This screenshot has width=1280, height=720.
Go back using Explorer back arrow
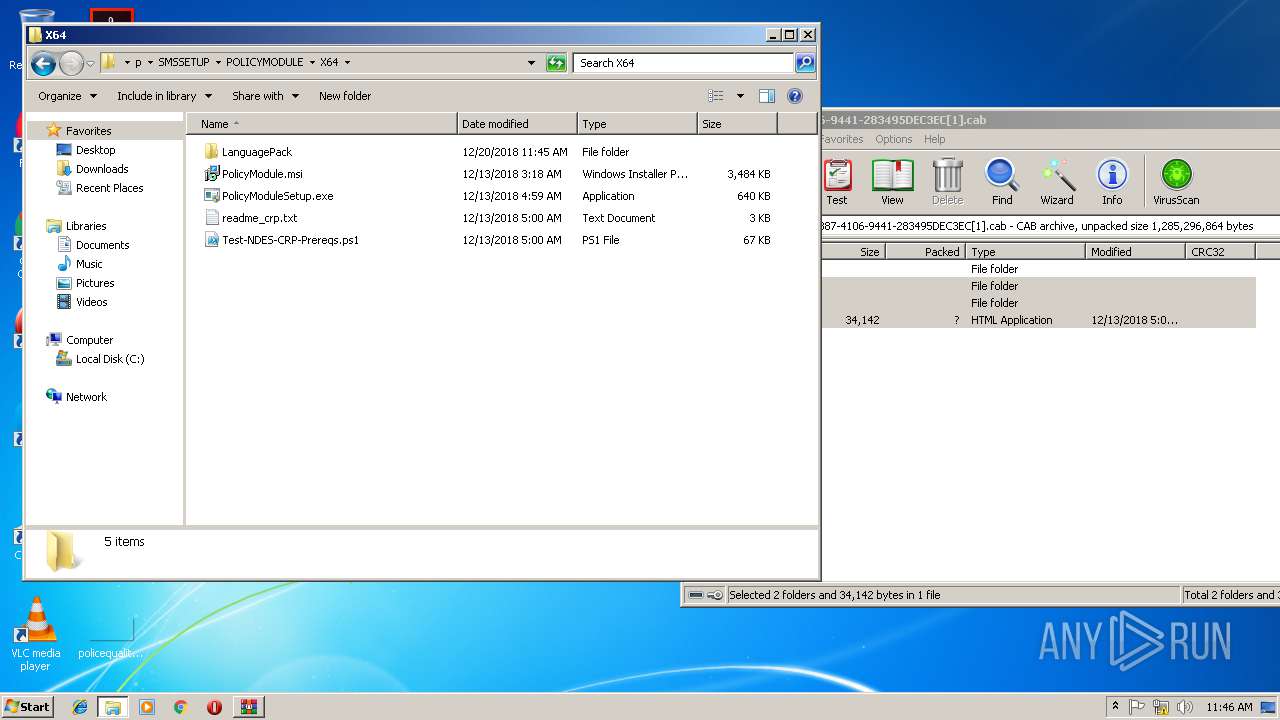pos(43,64)
